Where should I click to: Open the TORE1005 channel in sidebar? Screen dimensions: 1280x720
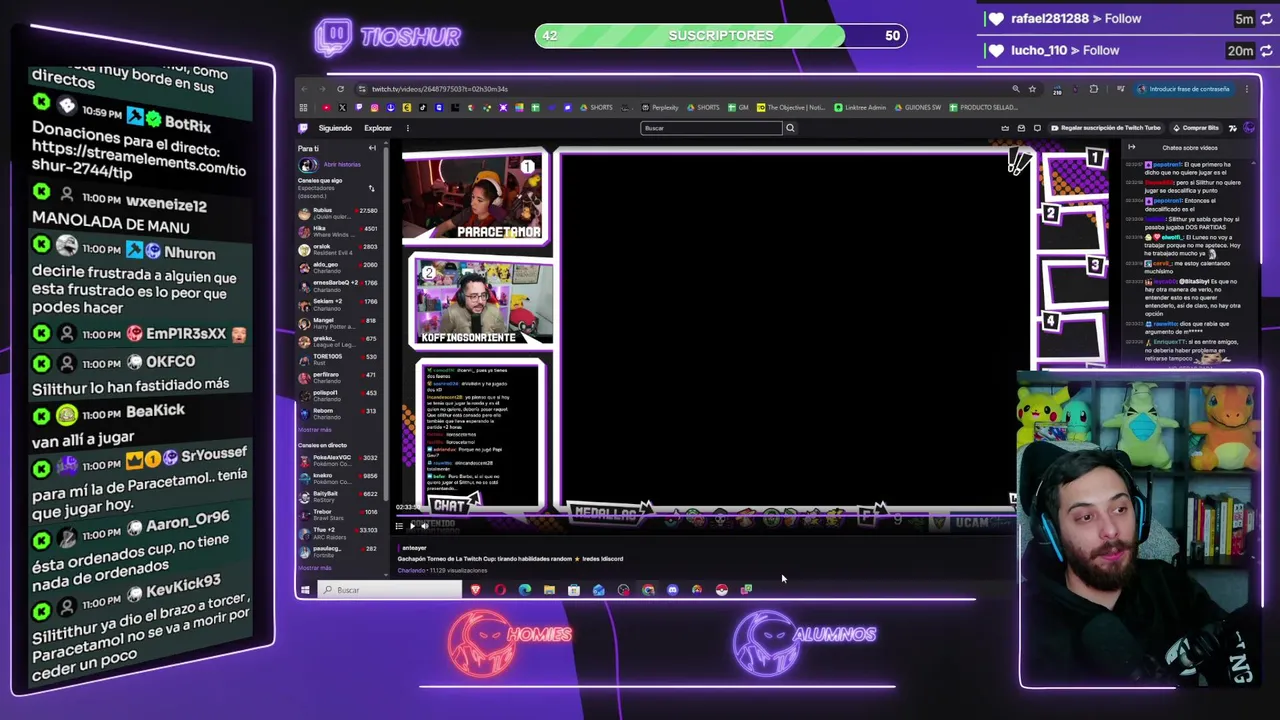click(338, 358)
